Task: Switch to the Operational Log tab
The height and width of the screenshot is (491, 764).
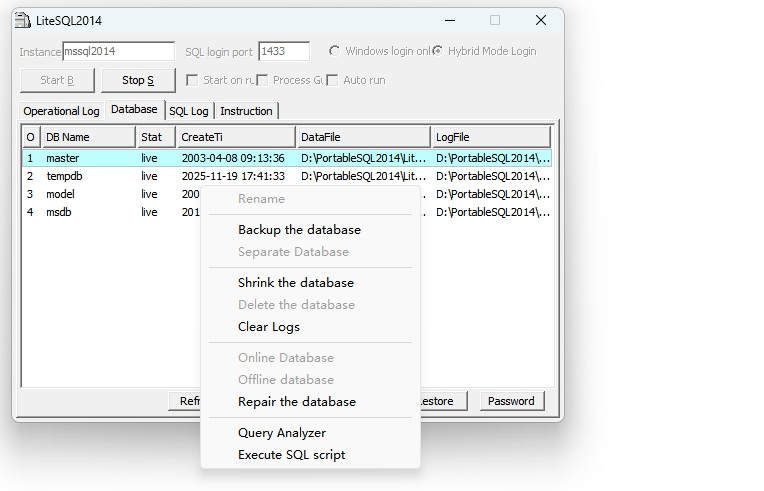Action: coord(61,111)
